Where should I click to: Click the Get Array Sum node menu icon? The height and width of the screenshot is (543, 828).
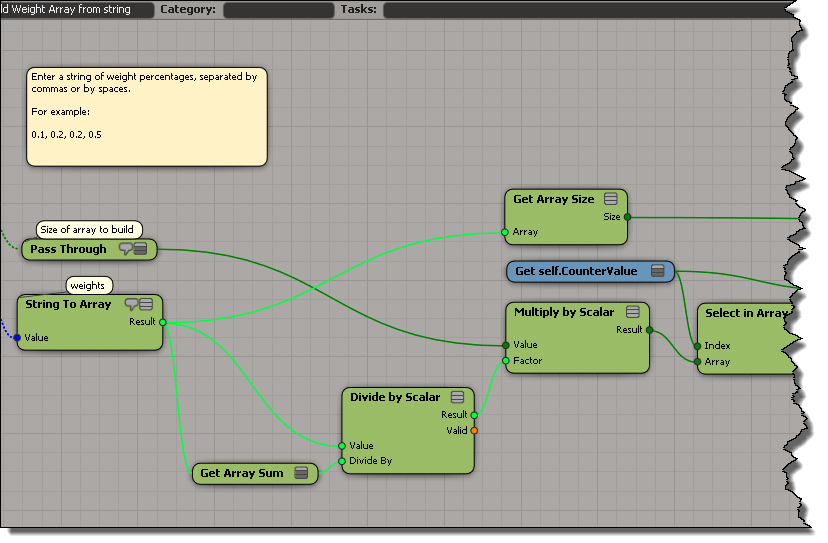[301, 473]
